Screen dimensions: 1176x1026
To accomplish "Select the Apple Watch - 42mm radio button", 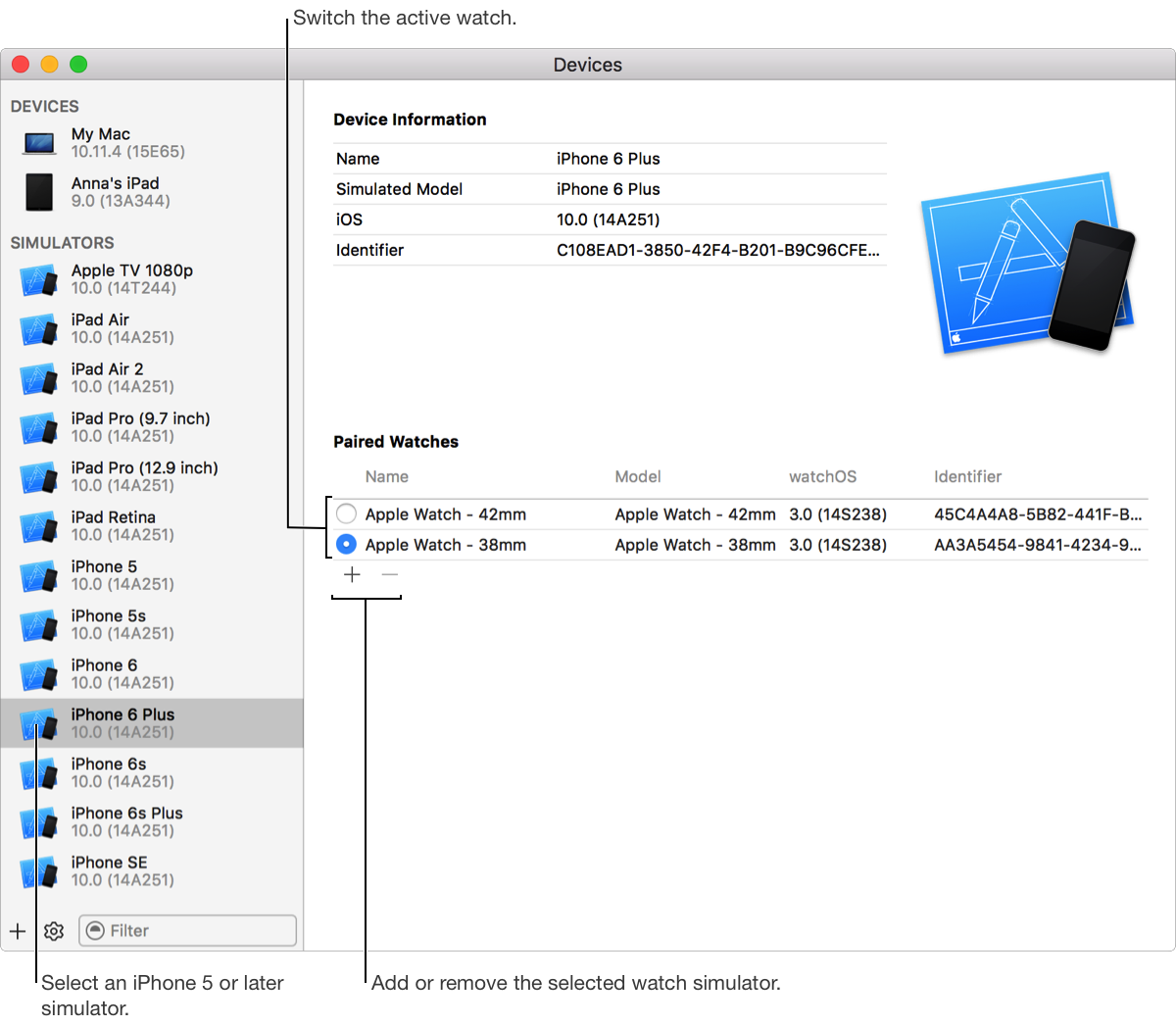I will click(346, 513).
